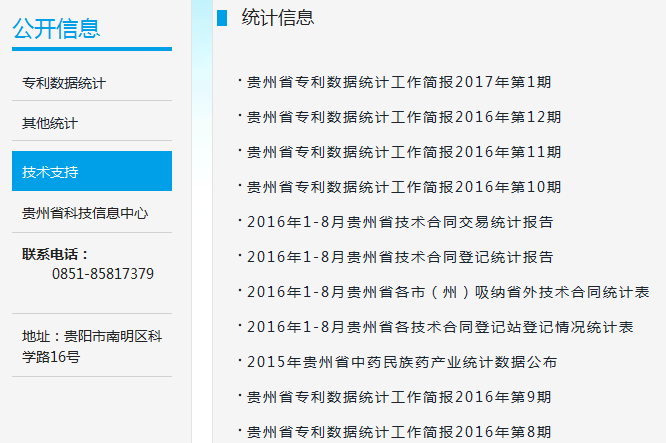666x443 pixels.
Task: Open 贵州省科技信息中心 sidebar link
Action: pos(85,213)
